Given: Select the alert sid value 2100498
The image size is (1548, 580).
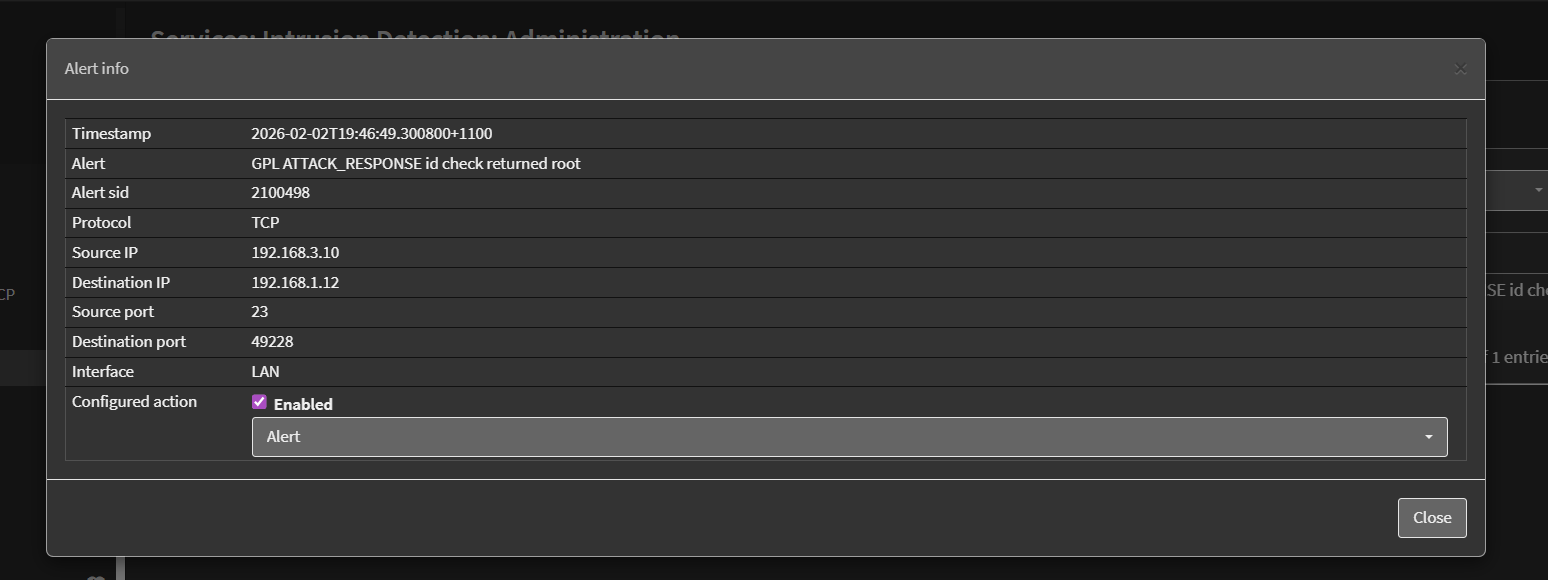Looking at the screenshot, I should click(280, 193).
